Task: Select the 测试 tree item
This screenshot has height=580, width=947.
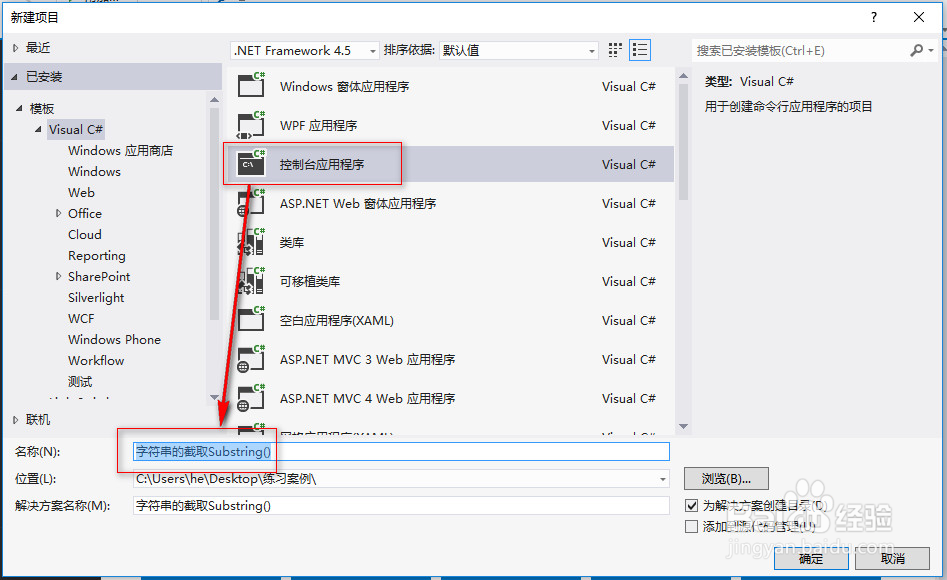Action: [x=80, y=382]
